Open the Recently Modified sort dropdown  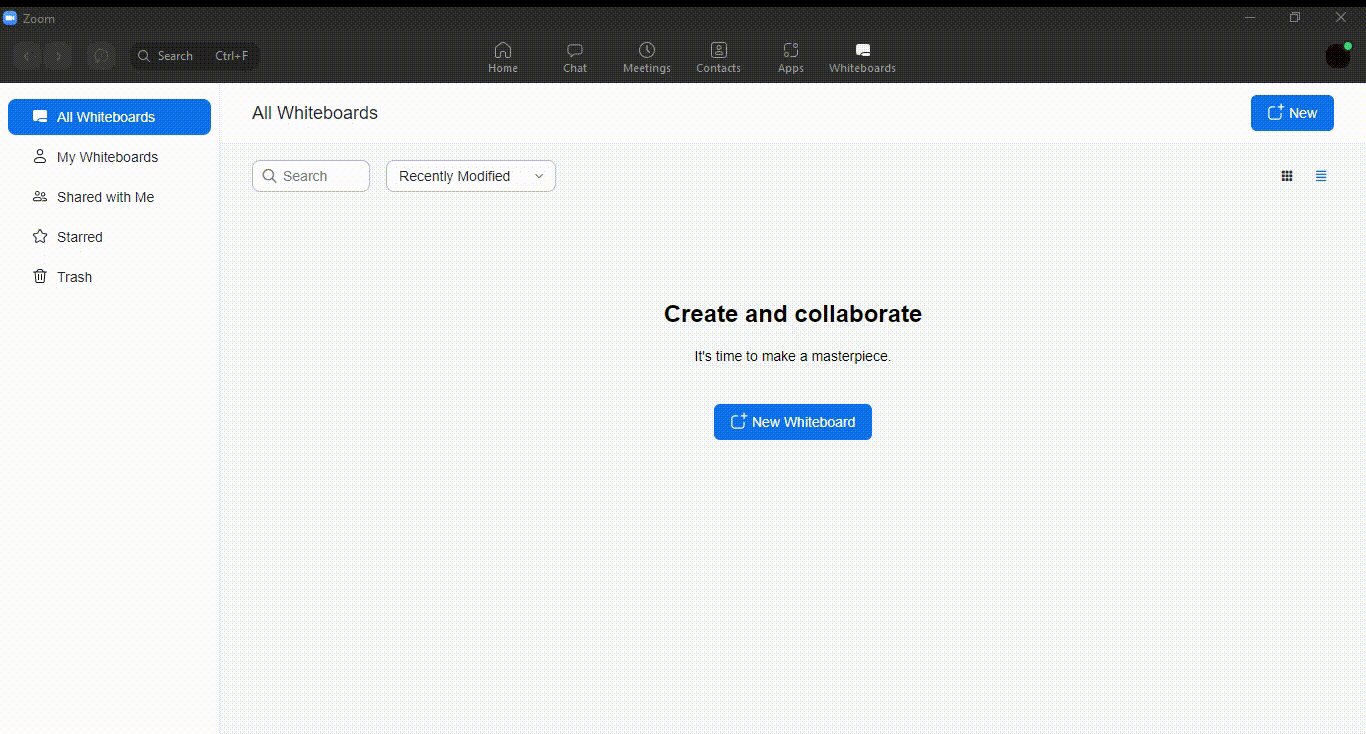470,176
